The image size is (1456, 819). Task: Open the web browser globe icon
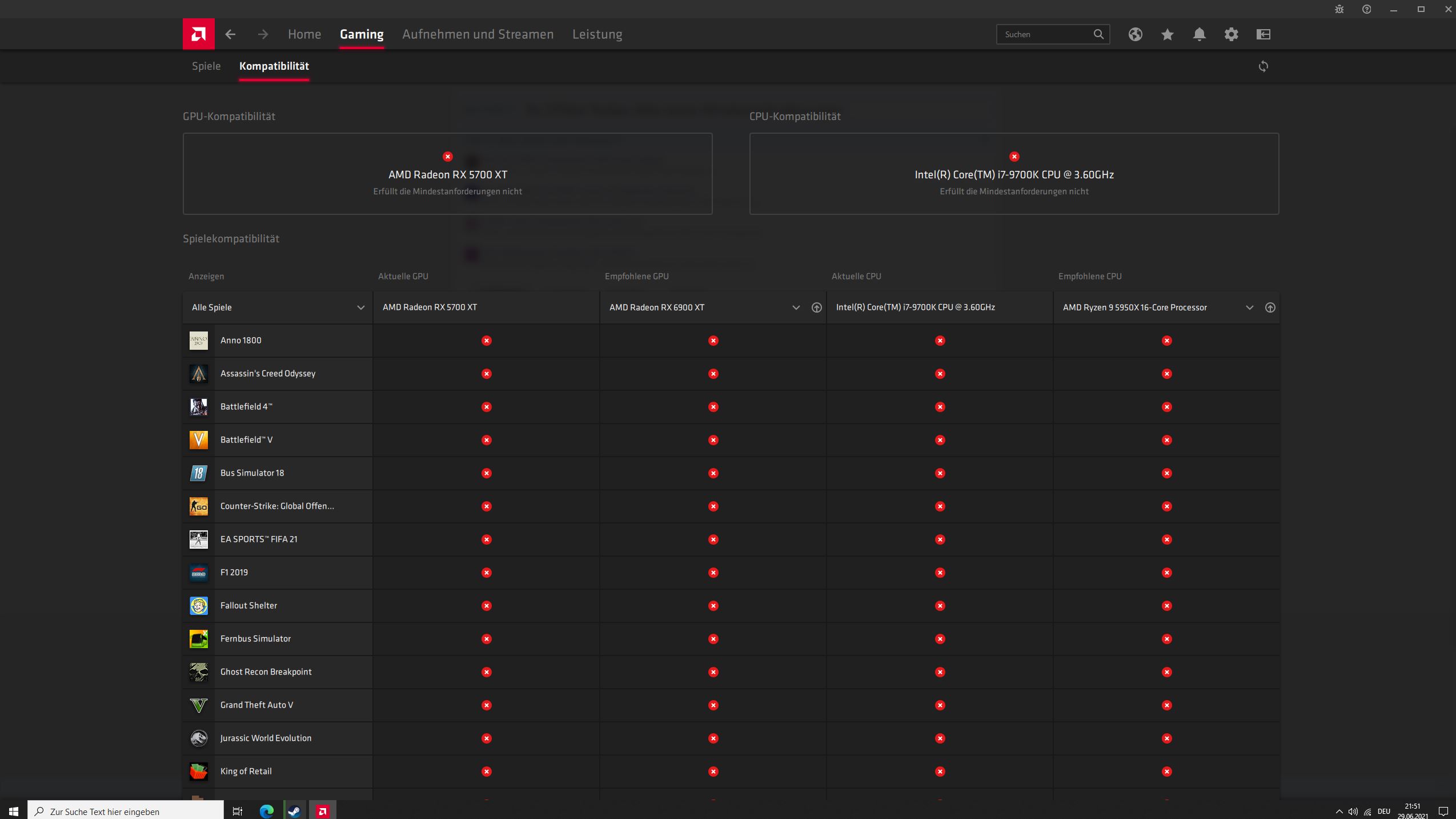pyautogui.click(x=1135, y=34)
